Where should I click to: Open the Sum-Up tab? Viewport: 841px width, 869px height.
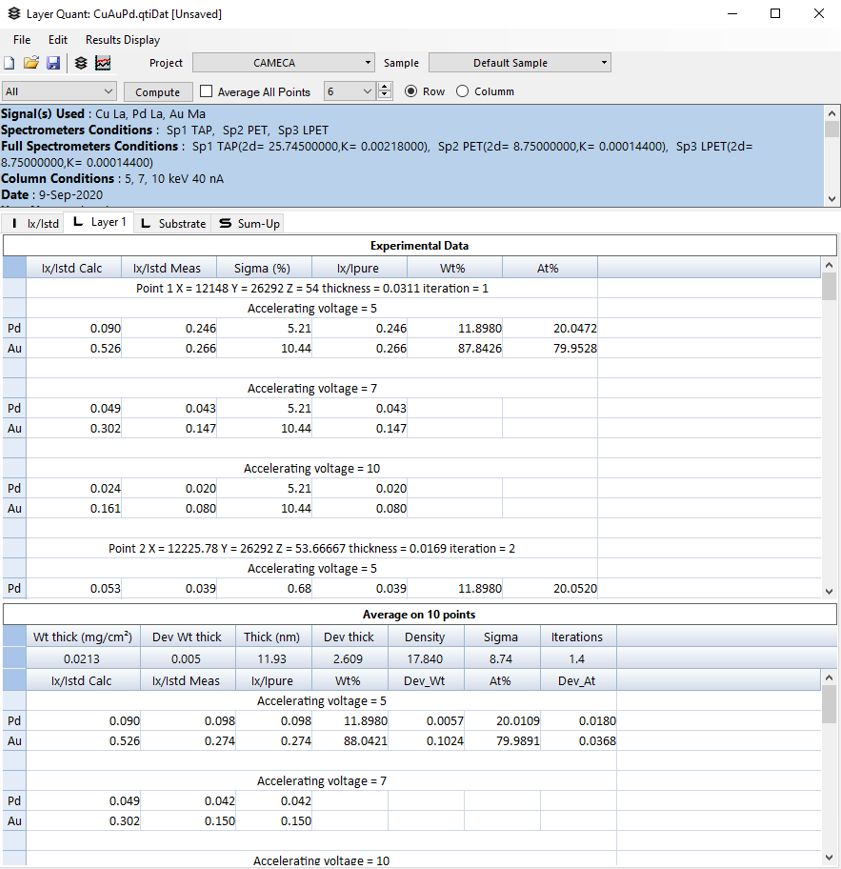click(x=249, y=223)
